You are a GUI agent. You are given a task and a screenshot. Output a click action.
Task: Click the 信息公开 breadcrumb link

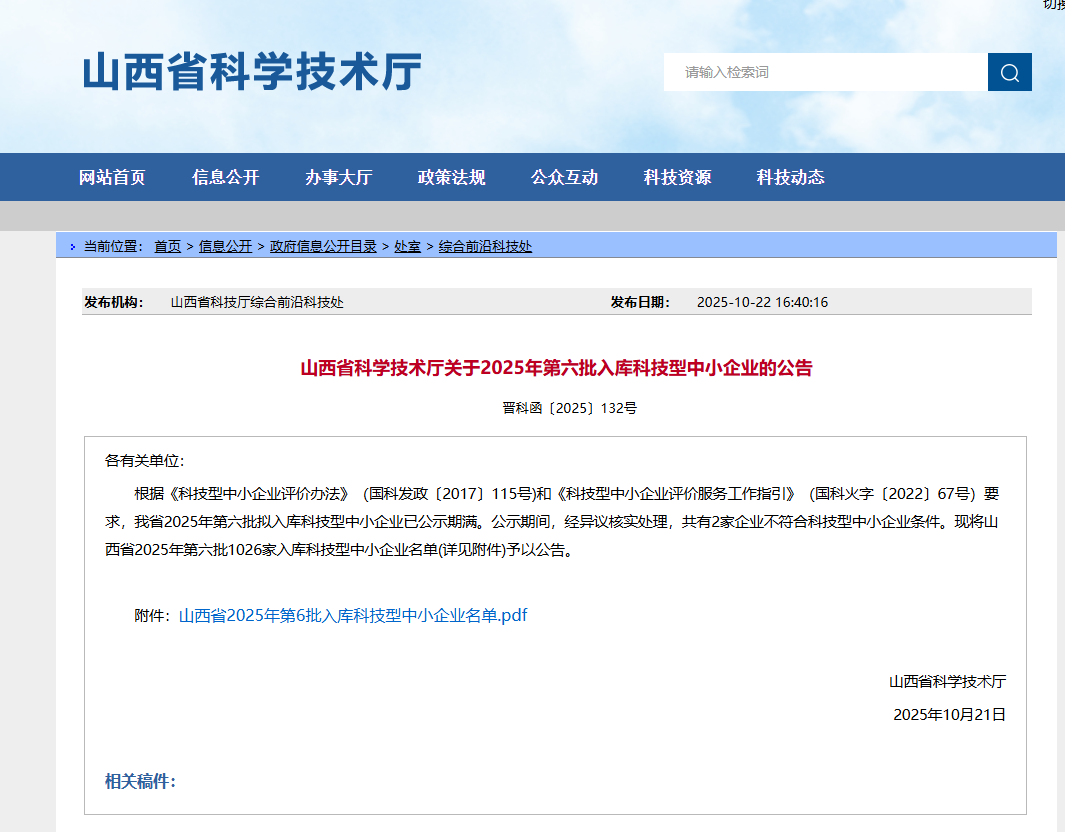(x=225, y=246)
